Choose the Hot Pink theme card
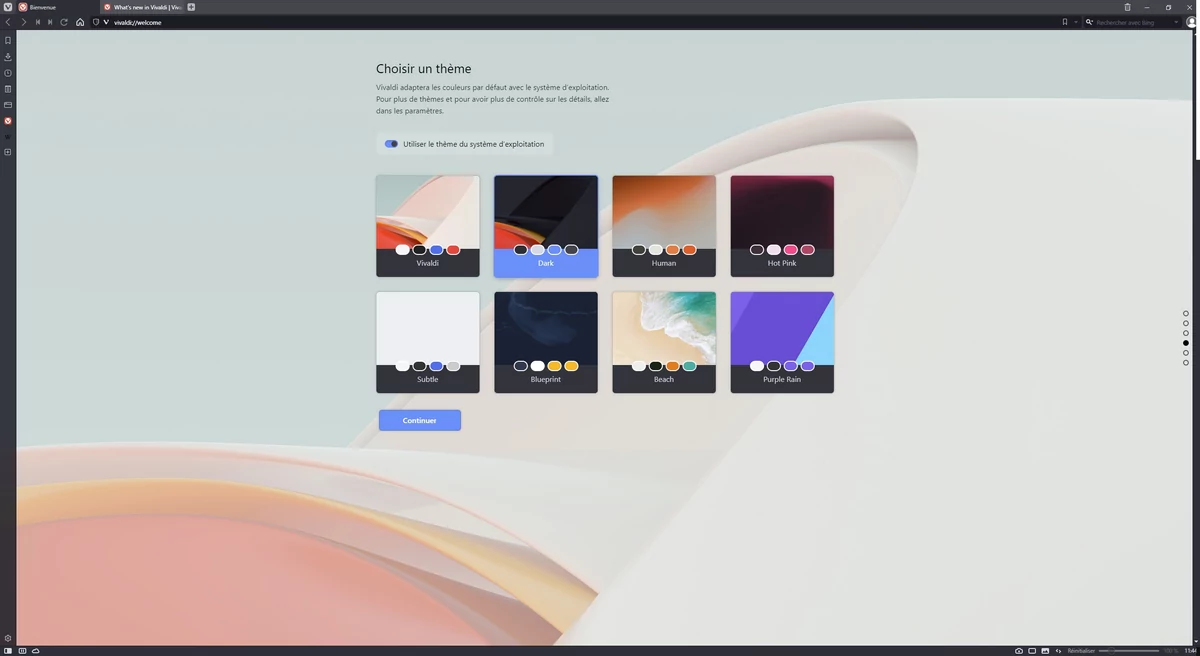1200x656 pixels. pos(782,226)
